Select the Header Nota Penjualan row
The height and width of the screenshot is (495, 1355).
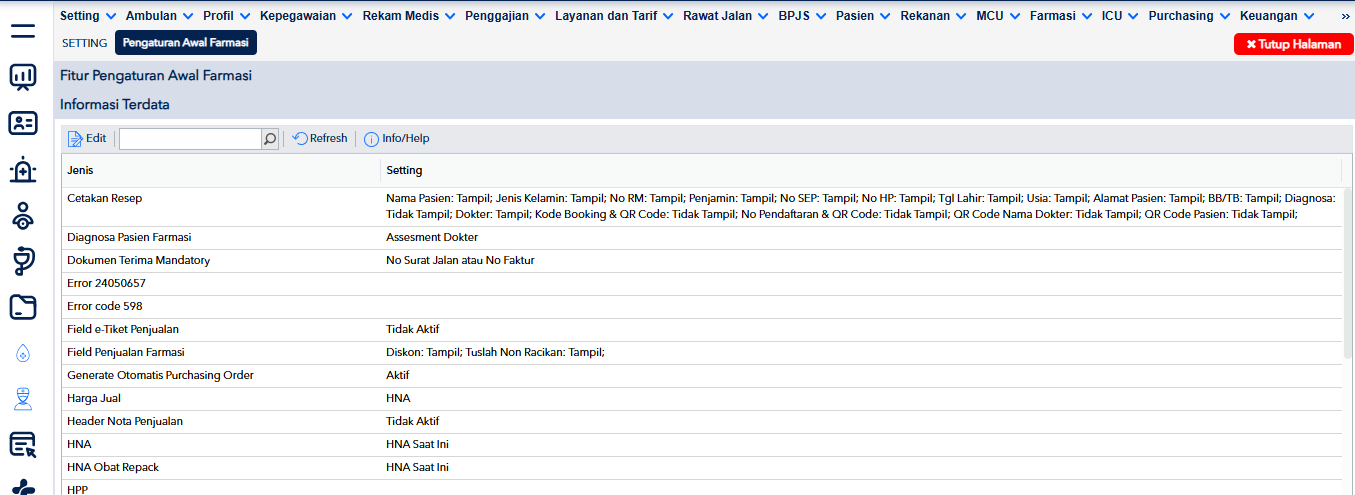[703, 422]
